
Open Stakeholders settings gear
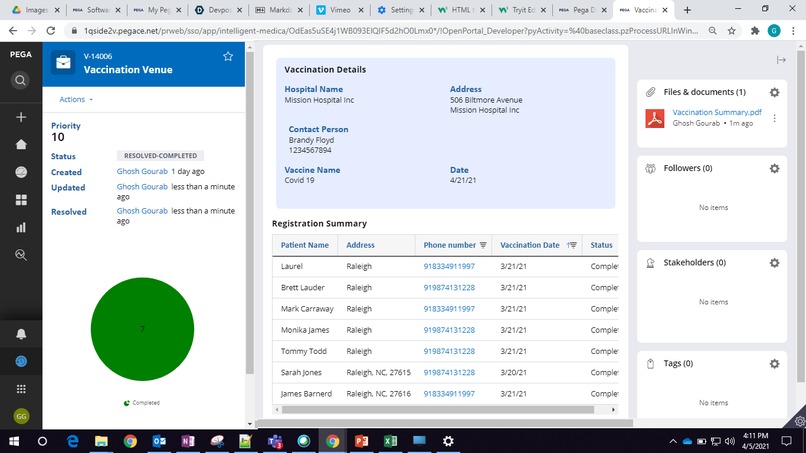[x=774, y=263]
